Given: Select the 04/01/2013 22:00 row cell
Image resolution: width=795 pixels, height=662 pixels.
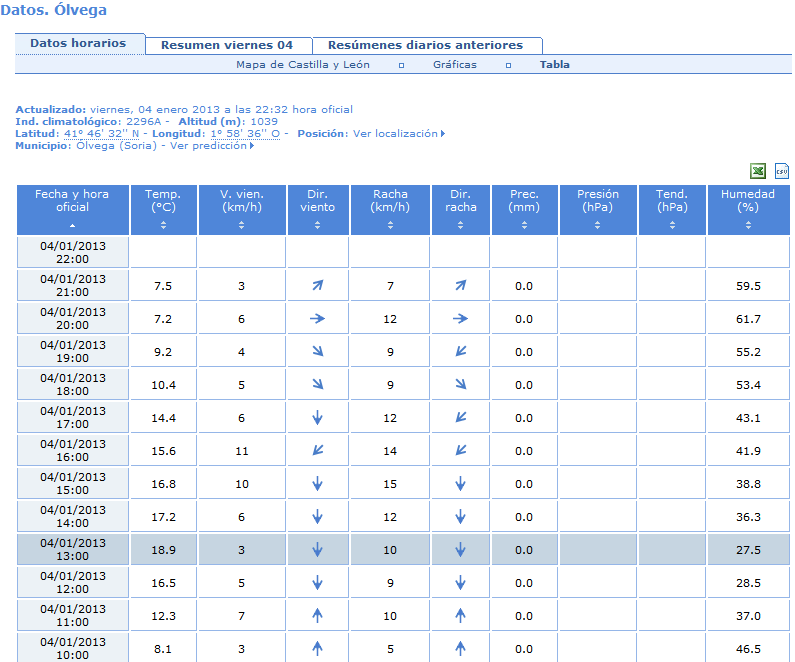Looking at the screenshot, I should (x=73, y=252).
